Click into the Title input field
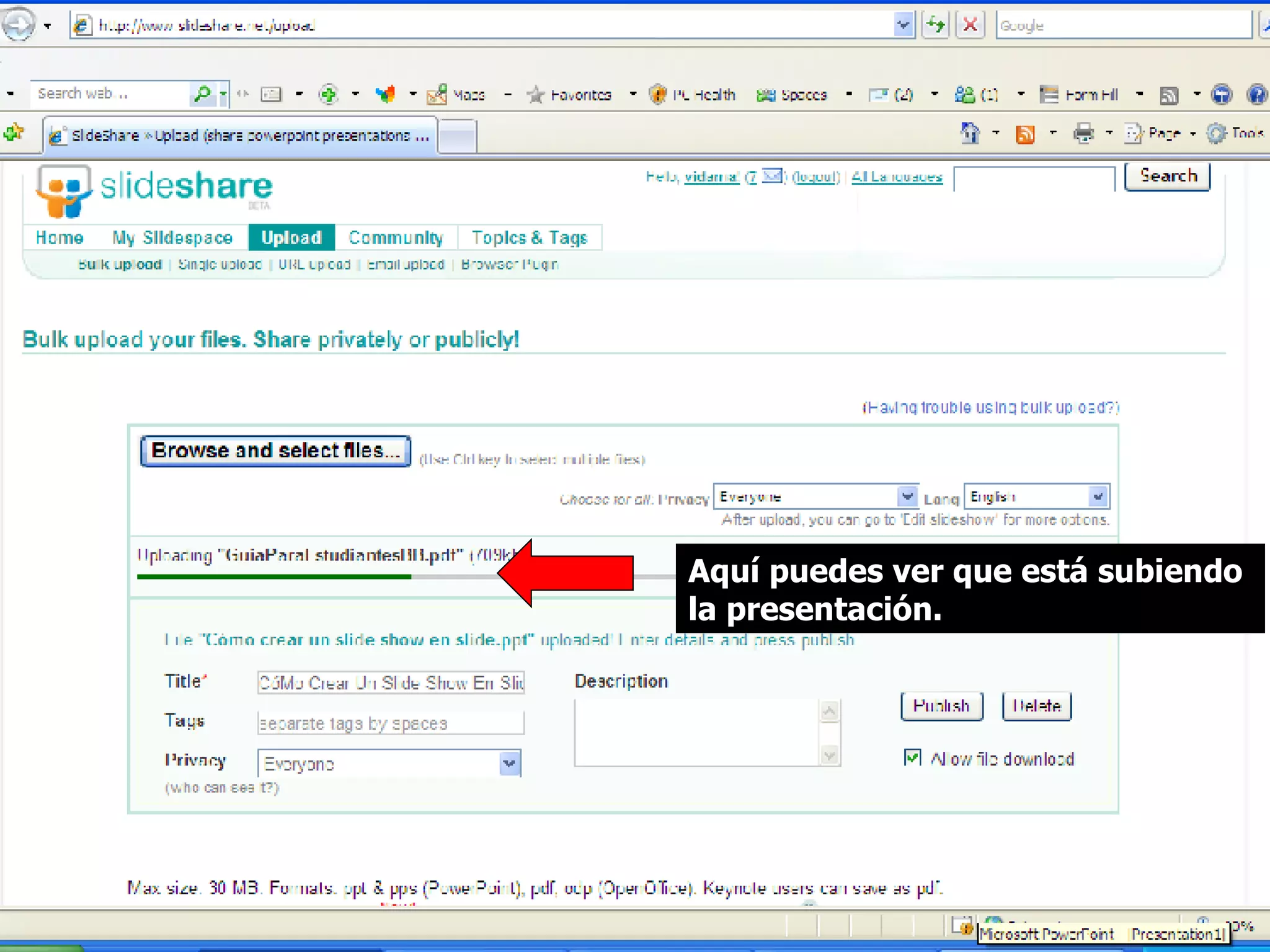 point(391,682)
